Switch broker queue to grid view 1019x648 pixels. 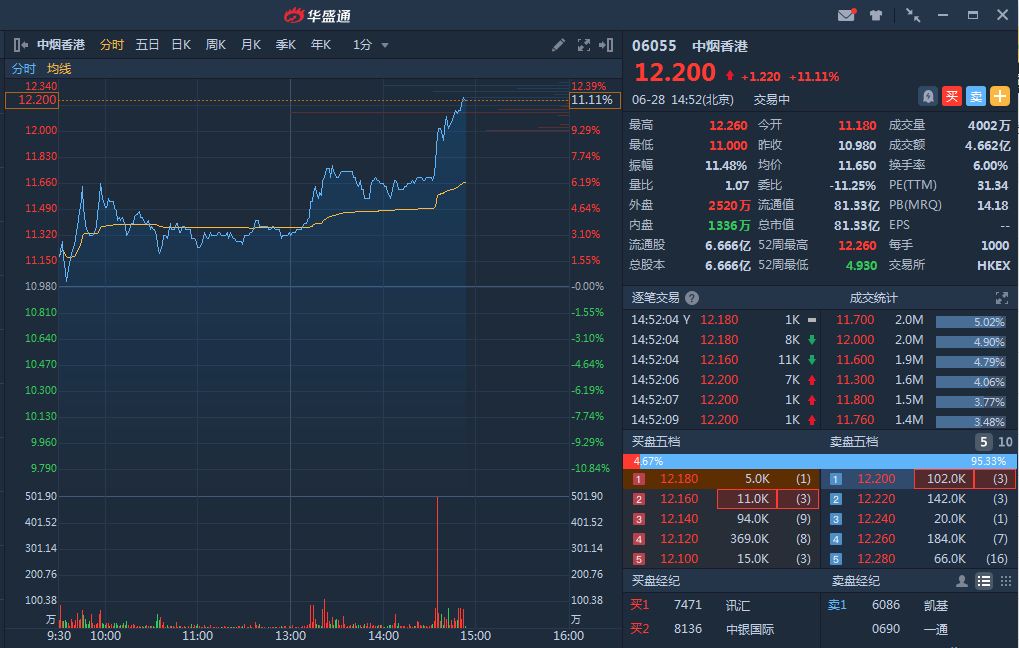click(1006, 581)
